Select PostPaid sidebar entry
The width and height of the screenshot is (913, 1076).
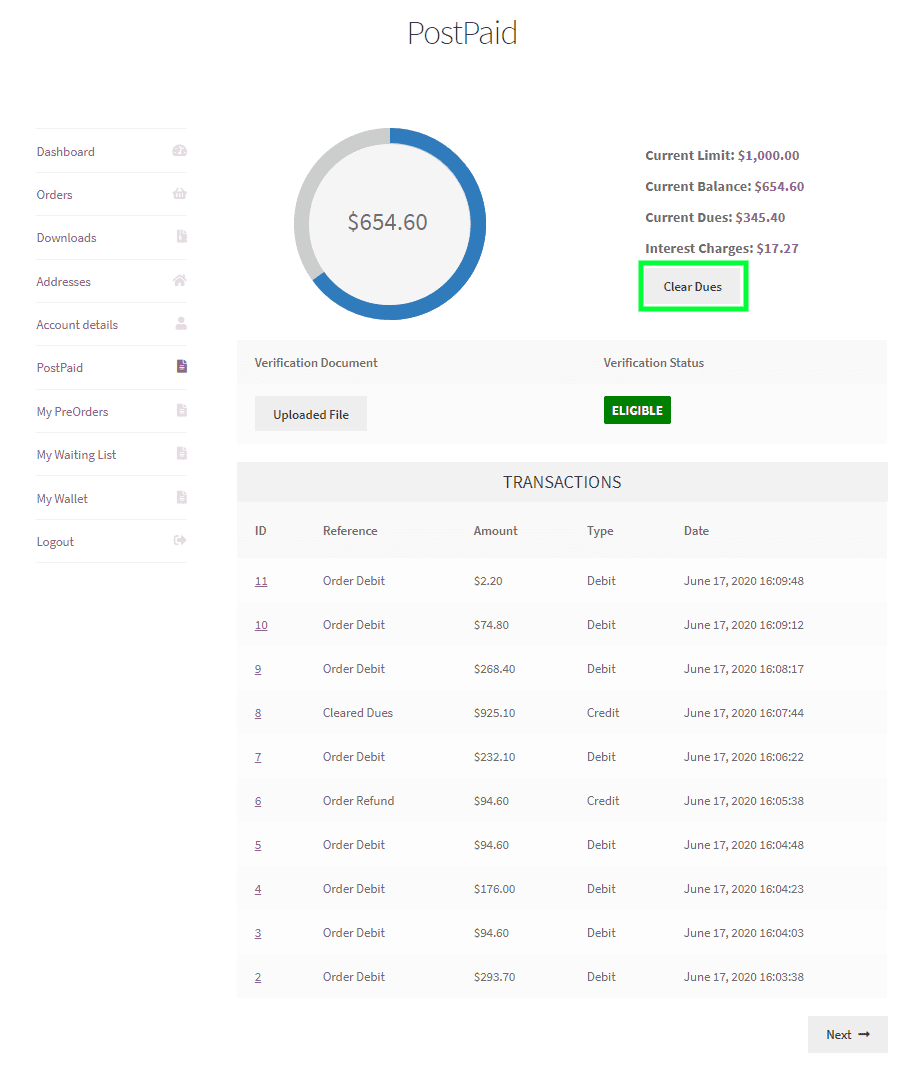60,368
